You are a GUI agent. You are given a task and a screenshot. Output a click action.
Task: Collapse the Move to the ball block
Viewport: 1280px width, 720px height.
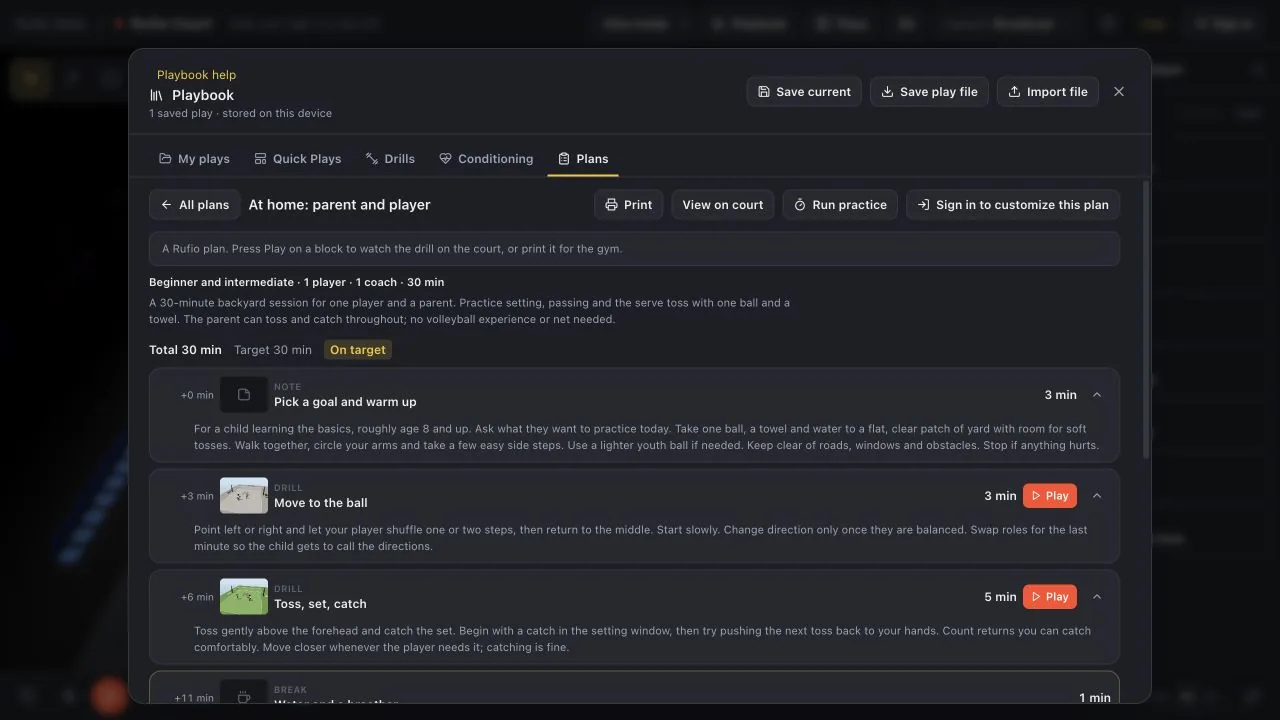click(x=1097, y=496)
